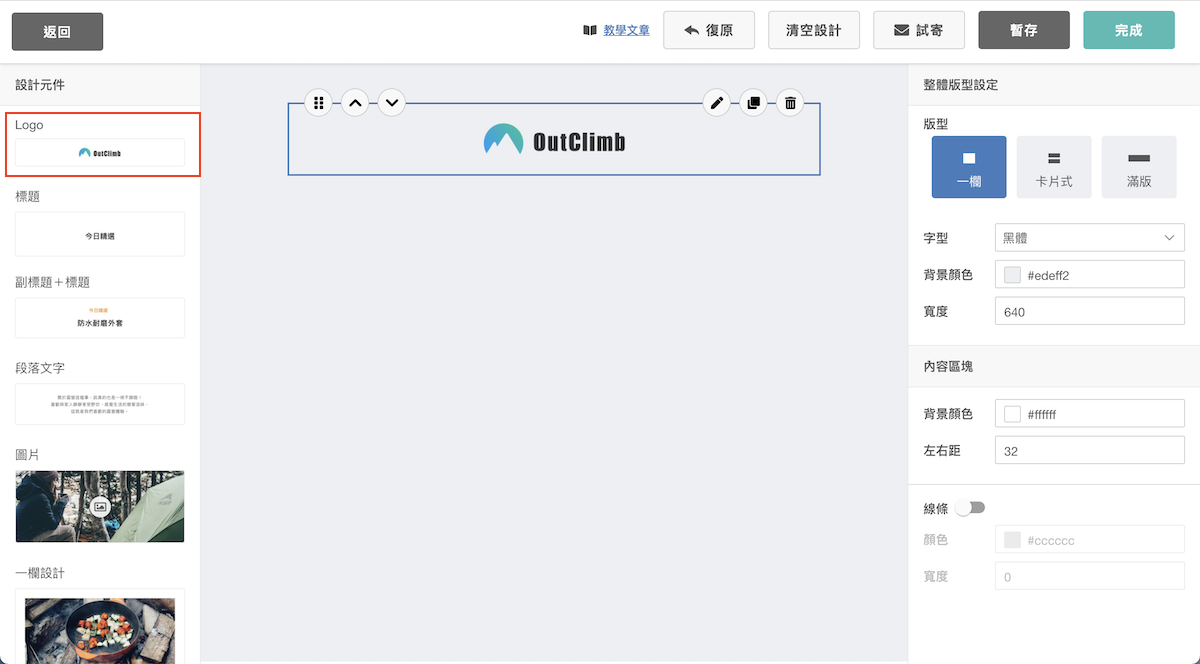This screenshot has height=664, width=1200.
Task: Select the 段落文字 paragraph component thumbnail
Action: (100, 404)
